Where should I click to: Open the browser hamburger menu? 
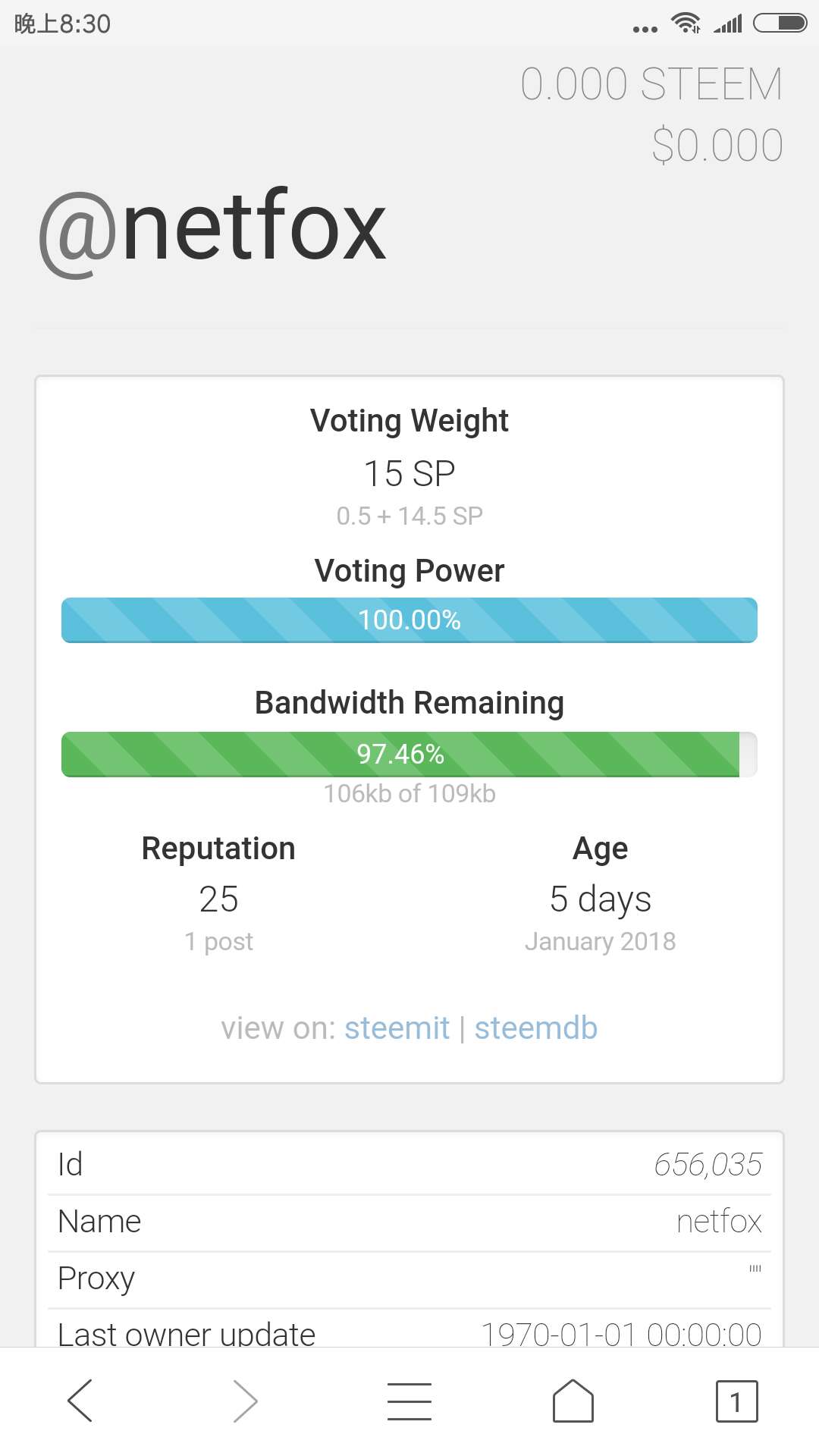[x=409, y=1401]
